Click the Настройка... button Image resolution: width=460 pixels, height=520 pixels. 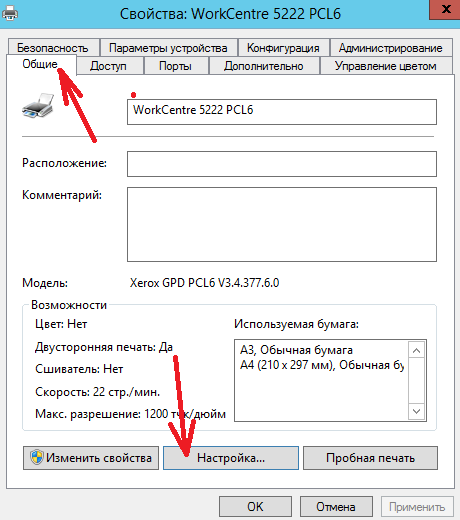(x=231, y=458)
